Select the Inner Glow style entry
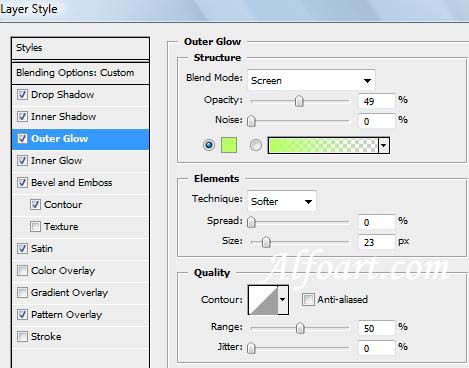Screen dimensions: 469x368 [x=80, y=161]
